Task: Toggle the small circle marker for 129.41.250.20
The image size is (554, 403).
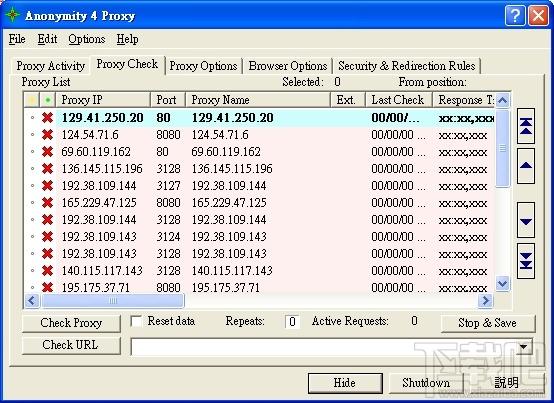Action: pyautogui.click(x=33, y=118)
